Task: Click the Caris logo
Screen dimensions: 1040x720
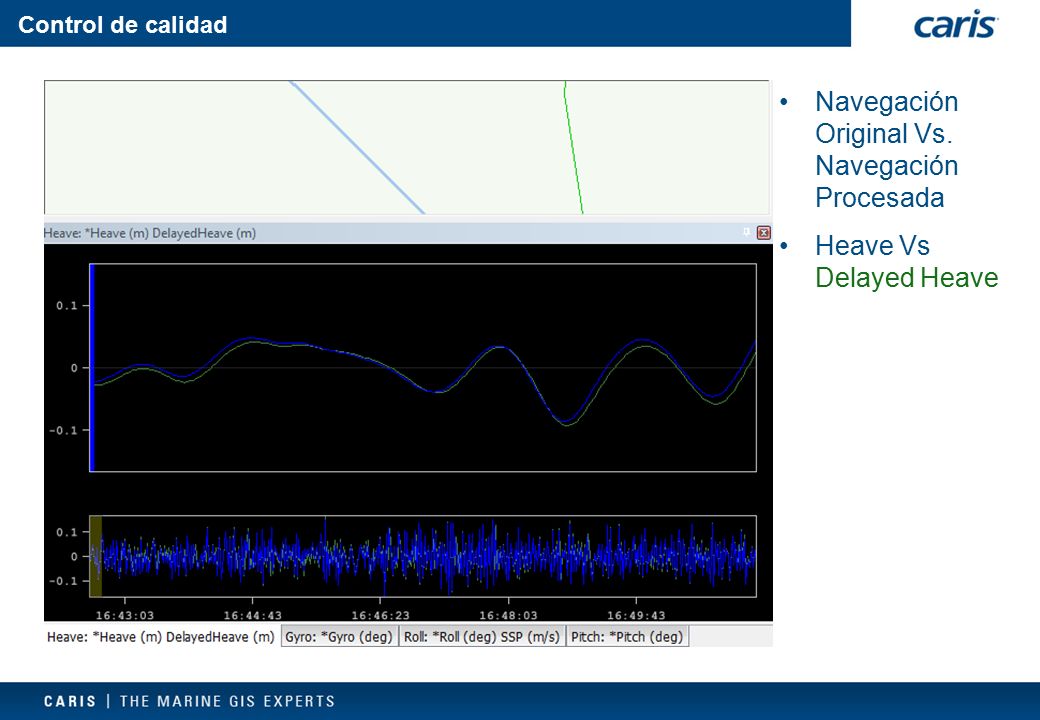Action: [x=956, y=25]
